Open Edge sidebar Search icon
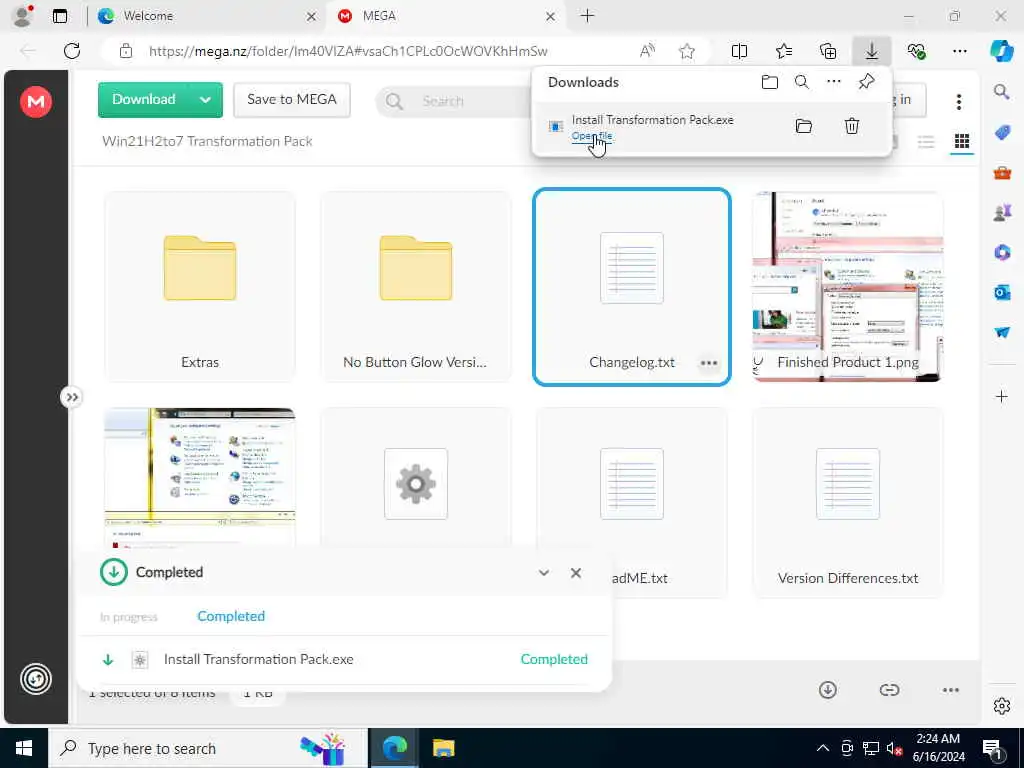 coord(1001,91)
